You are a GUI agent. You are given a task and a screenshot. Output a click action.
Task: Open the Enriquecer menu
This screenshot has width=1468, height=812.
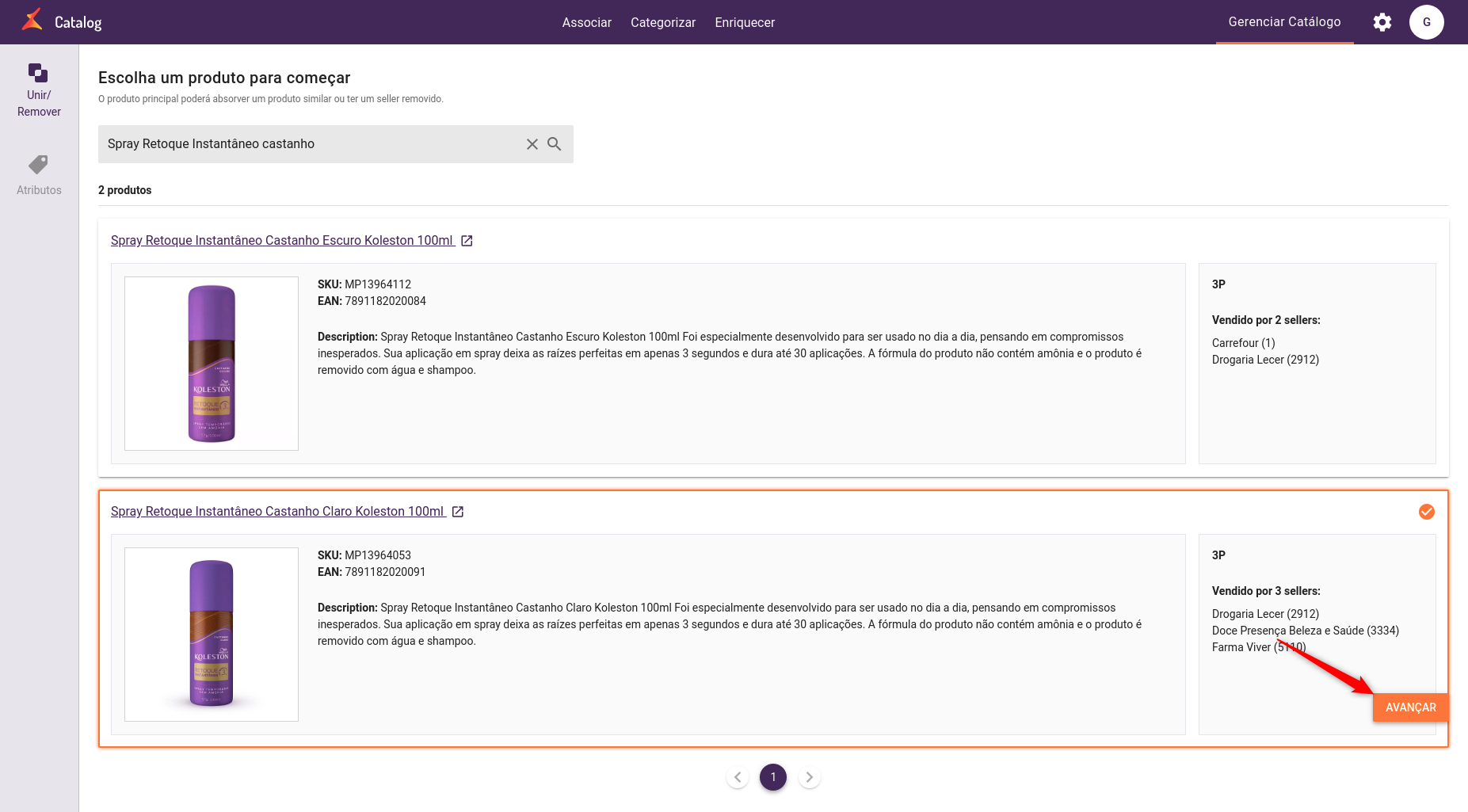point(745,22)
